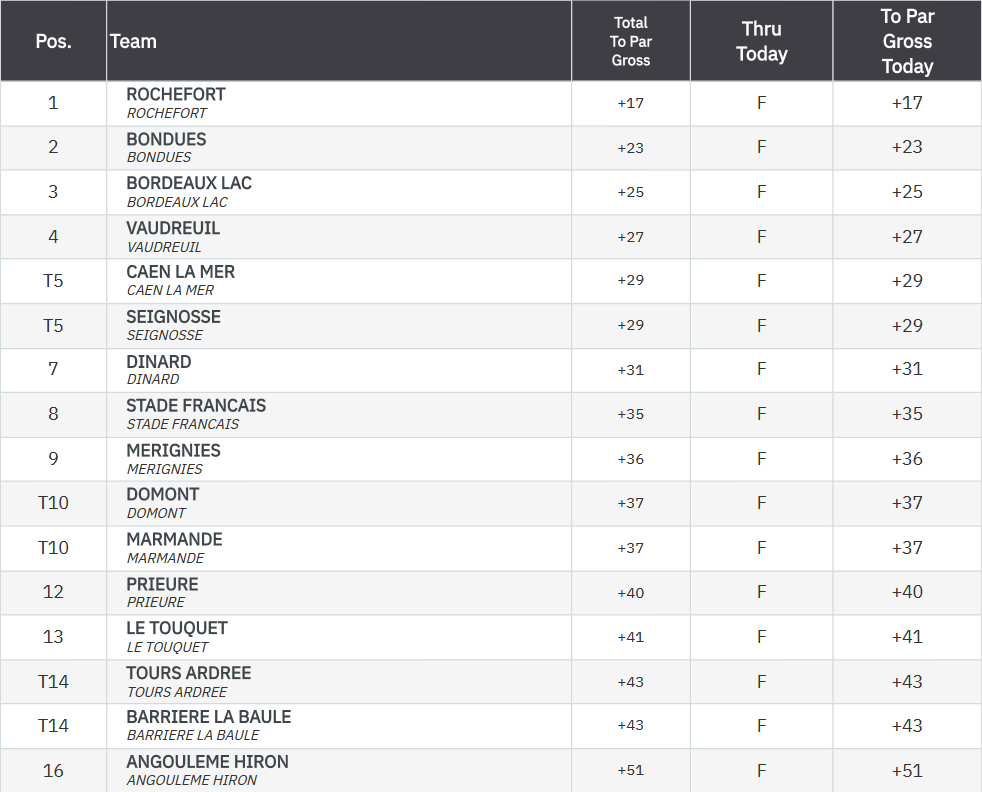
Task: Sort by Pos. column header
Action: tap(53, 41)
